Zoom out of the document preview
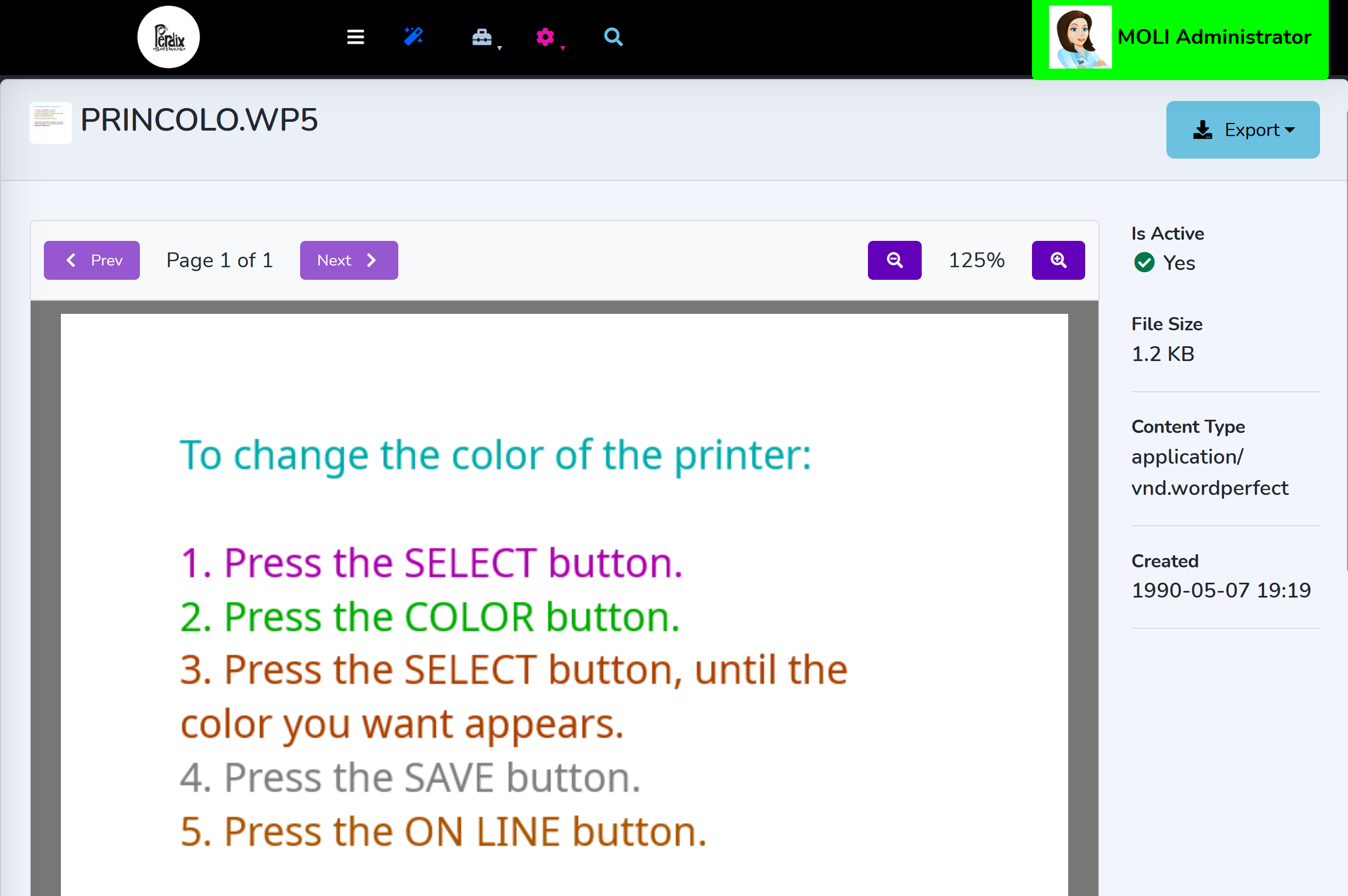 [x=895, y=261]
